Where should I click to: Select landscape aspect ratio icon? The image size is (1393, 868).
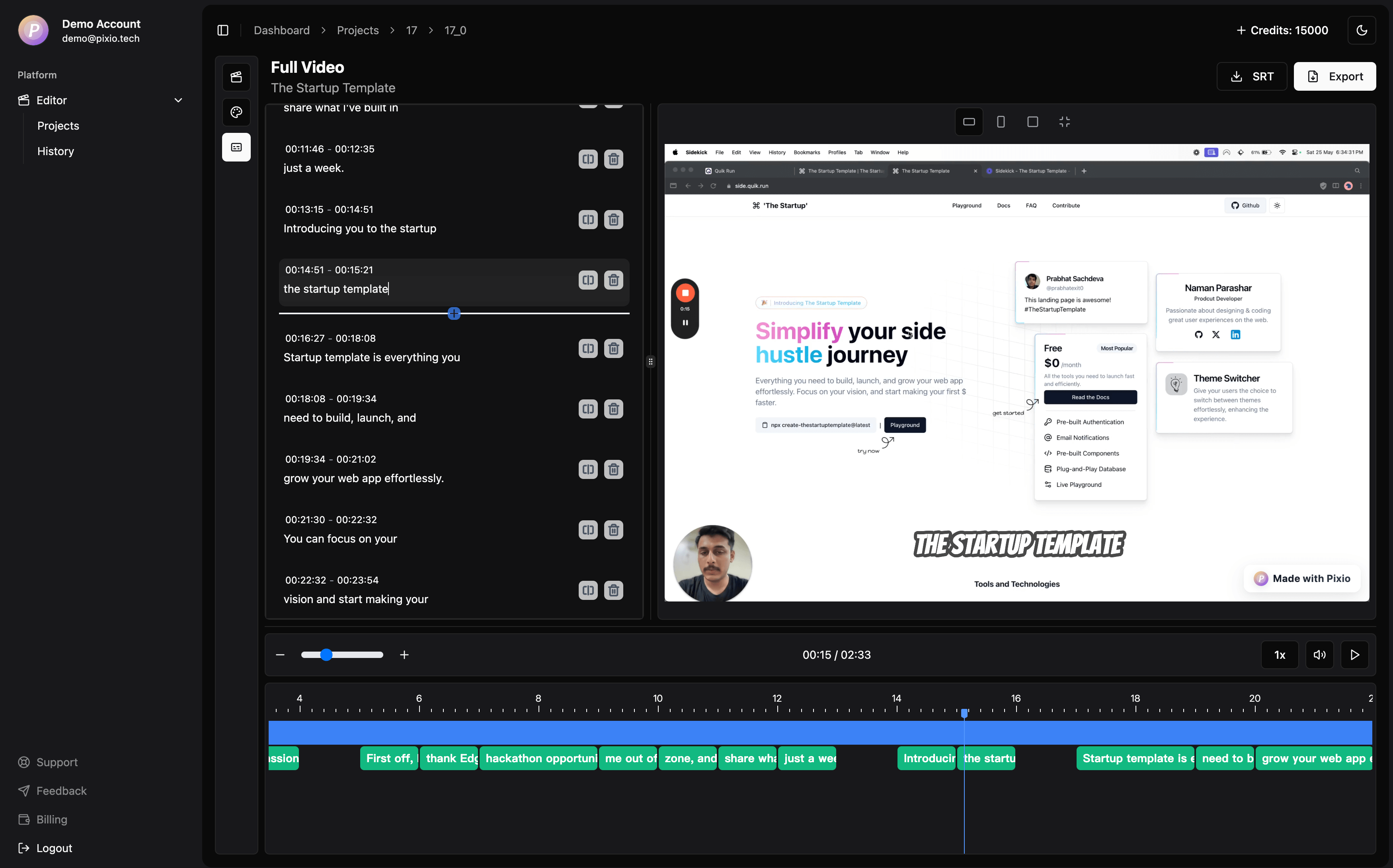969,122
